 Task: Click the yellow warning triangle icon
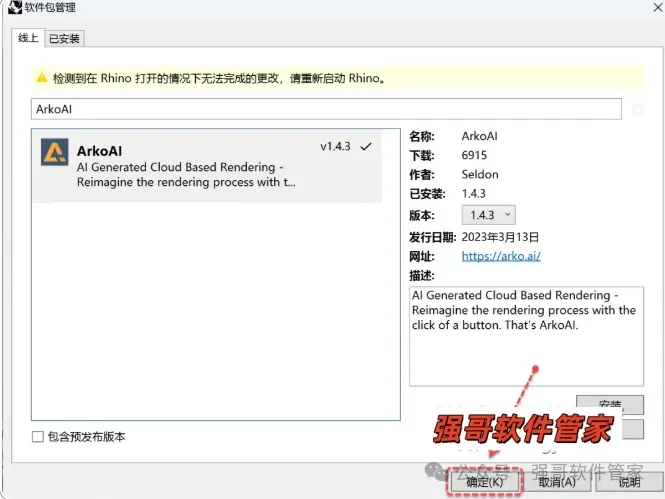pyautogui.click(x=42, y=78)
